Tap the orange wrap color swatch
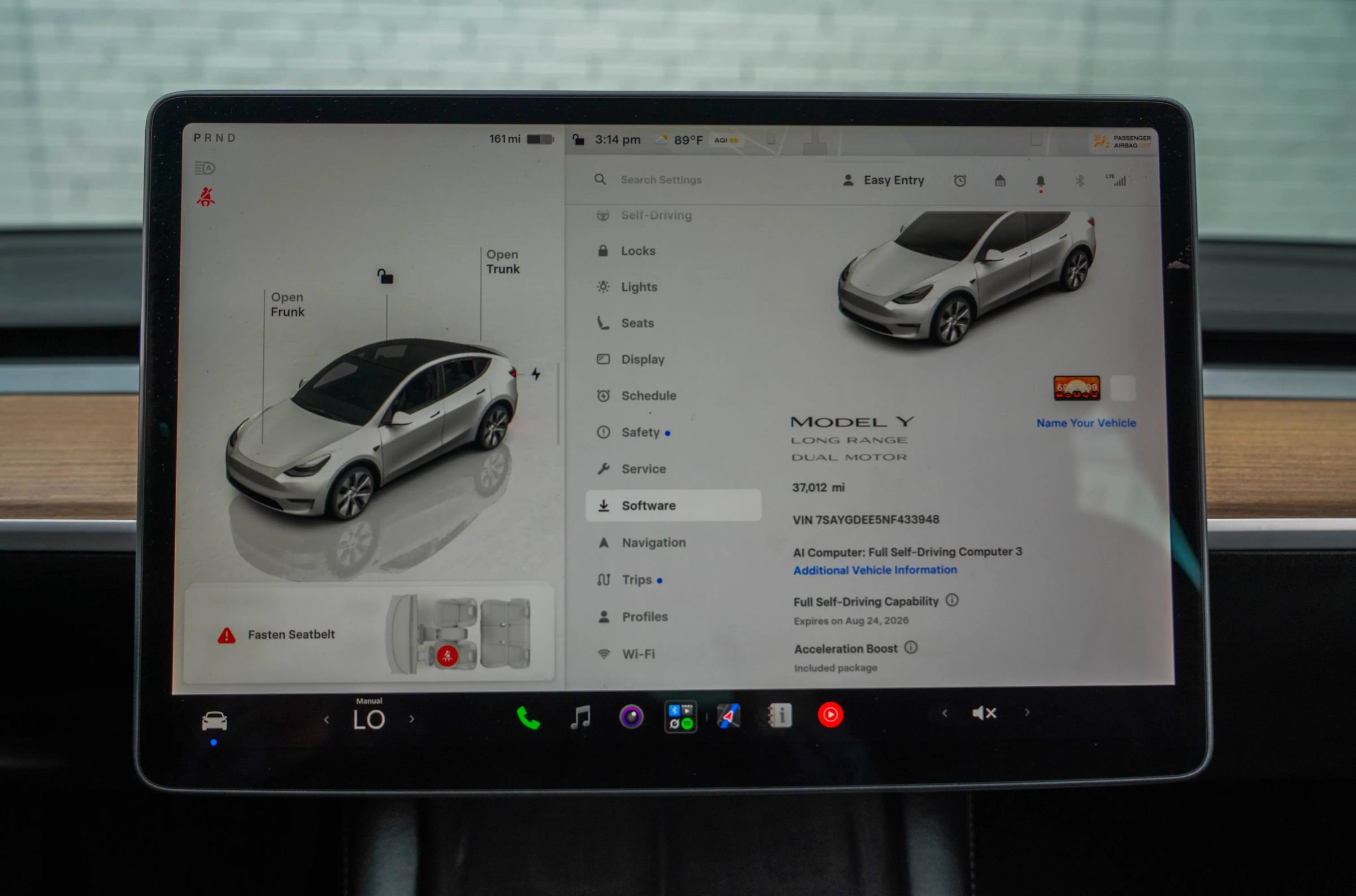Image resolution: width=1356 pixels, height=896 pixels. point(1076,388)
